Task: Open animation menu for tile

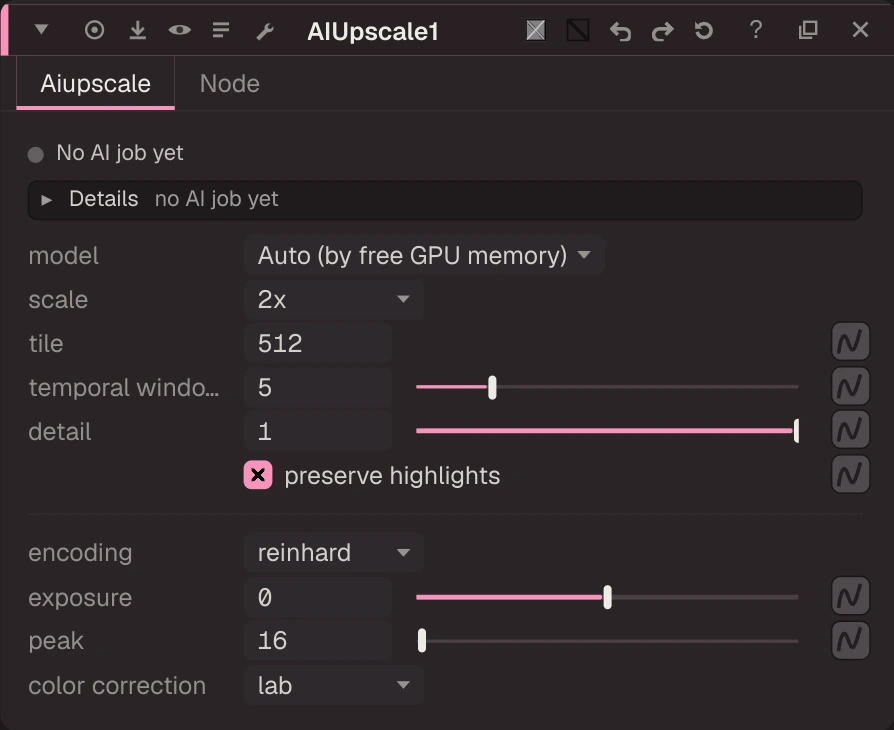Action: tap(850, 342)
